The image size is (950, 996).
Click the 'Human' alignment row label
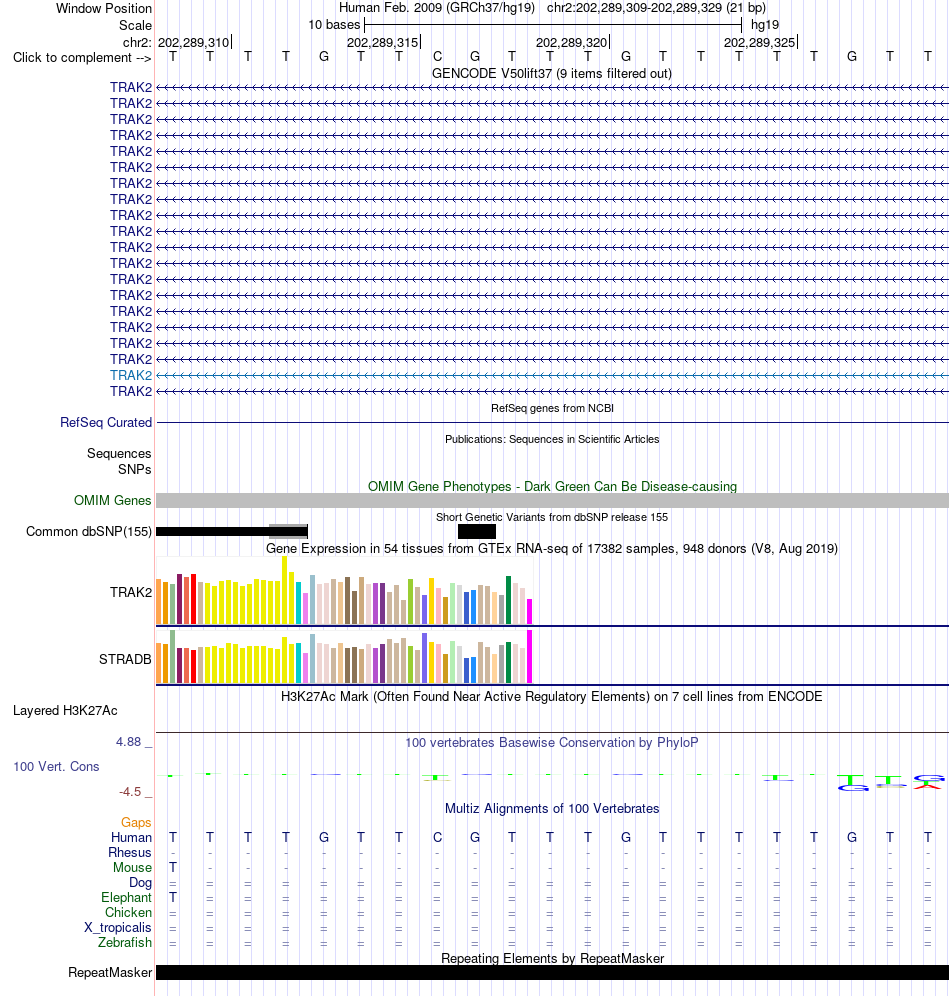coord(131,838)
